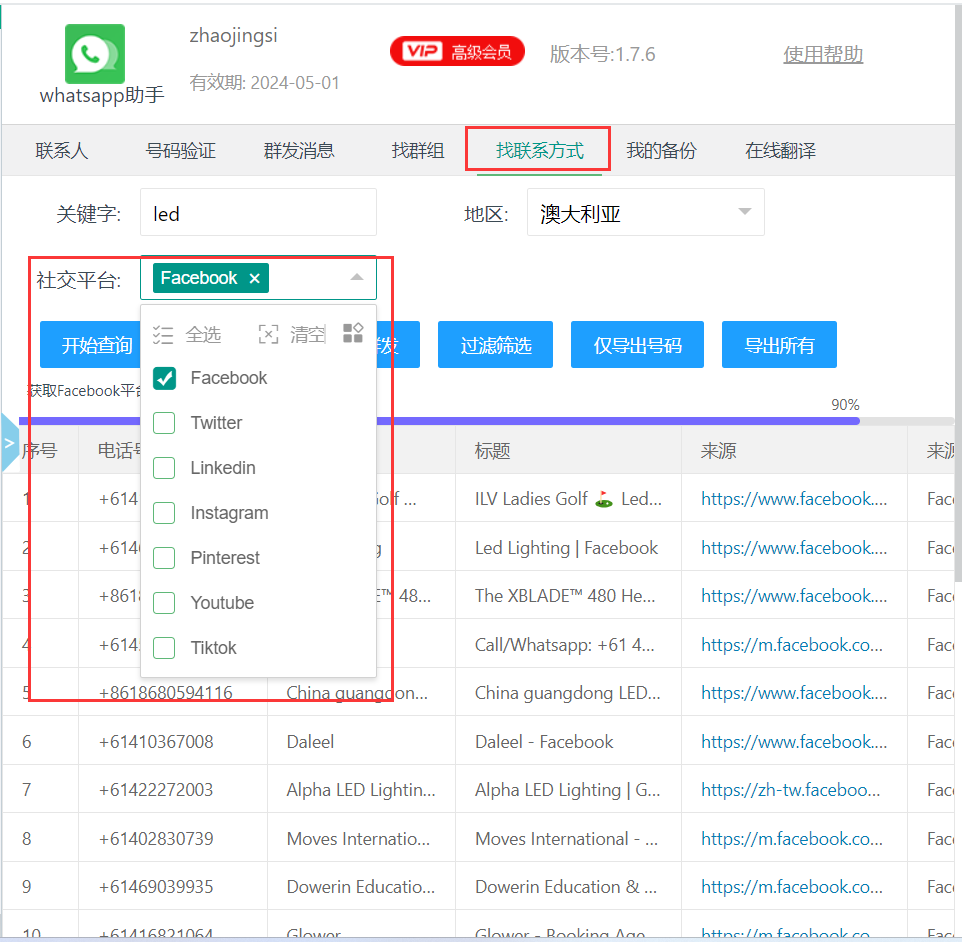
Task: Click the select-all (全选) list icon
Action: pos(164,334)
